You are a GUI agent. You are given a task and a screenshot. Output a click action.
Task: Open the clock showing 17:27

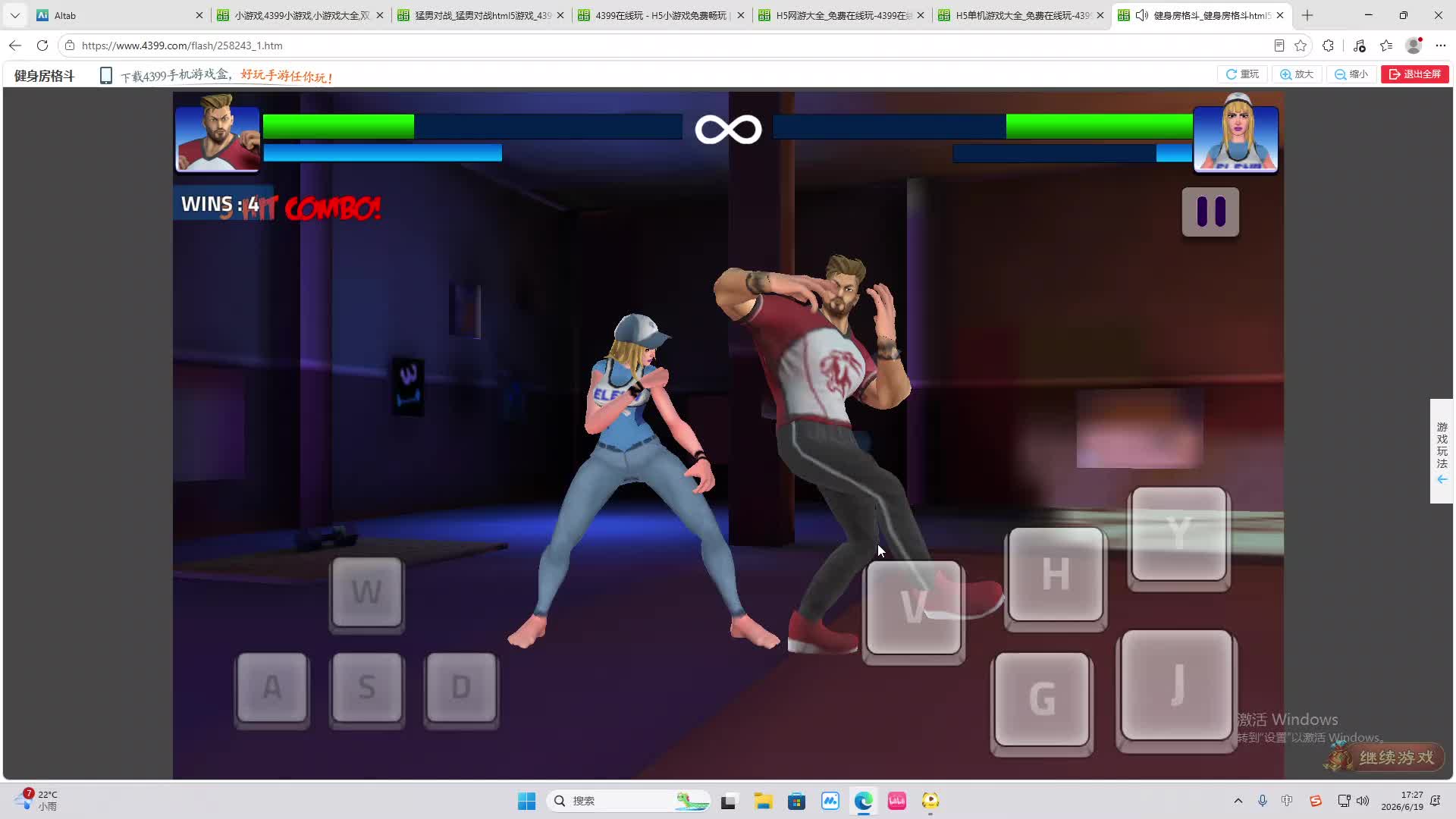click(1402, 801)
